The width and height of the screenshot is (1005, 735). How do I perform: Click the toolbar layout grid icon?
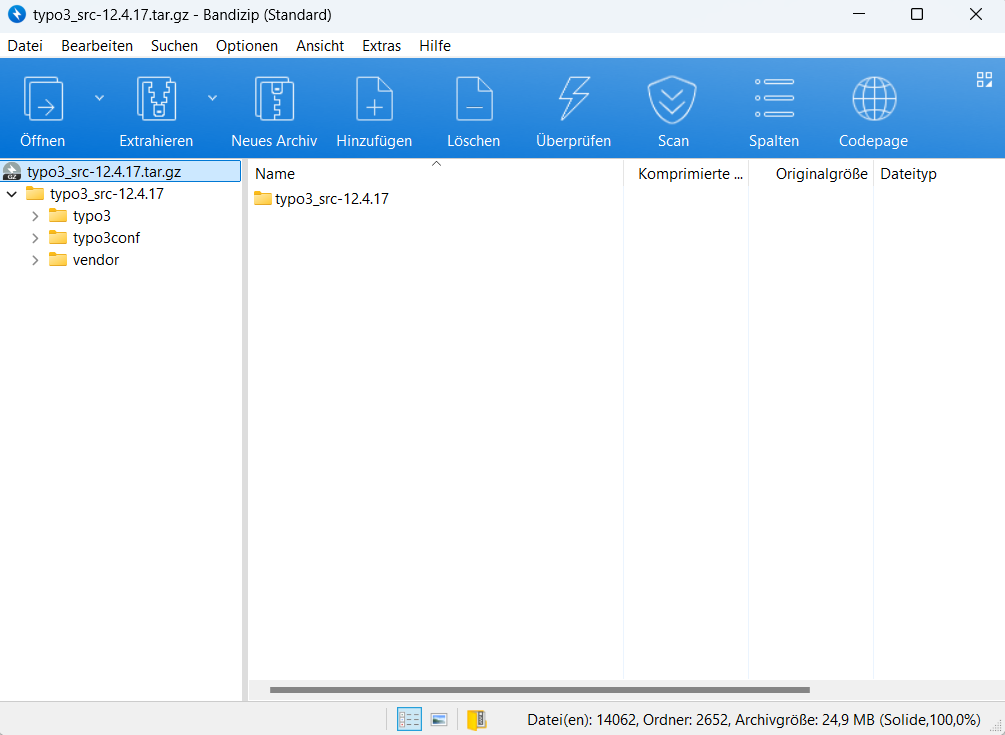[984, 79]
